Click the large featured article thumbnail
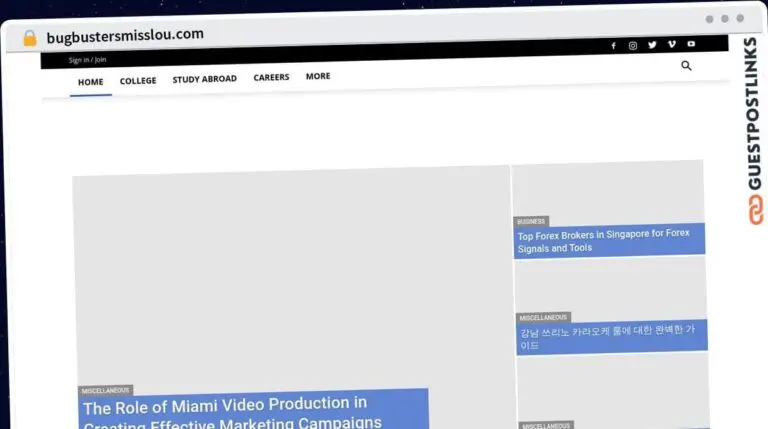This screenshot has width=768, height=429. click(290, 270)
